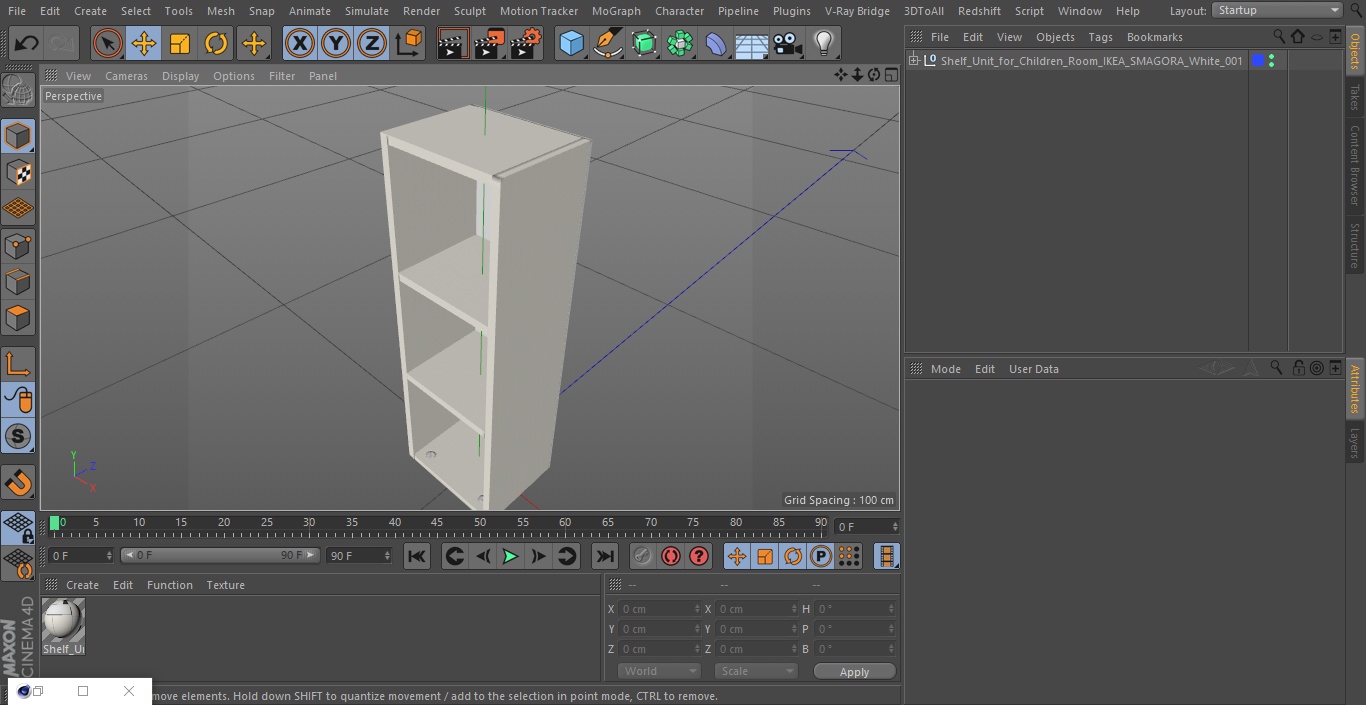Expand the Shelf_Unit object hierarchy
This screenshot has width=1366, height=705.
click(913, 61)
